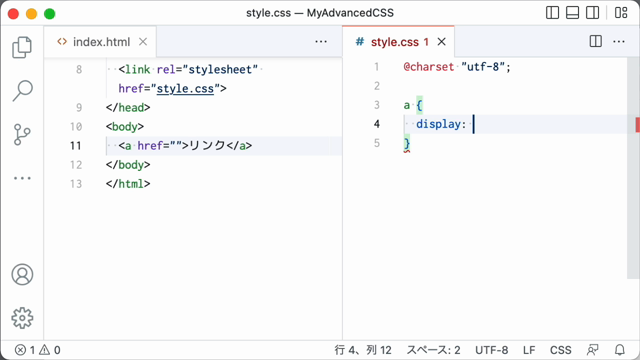The height and width of the screenshot is (360, 640).
Task: Follow the style.css link in href
Action: click(185, 89)
